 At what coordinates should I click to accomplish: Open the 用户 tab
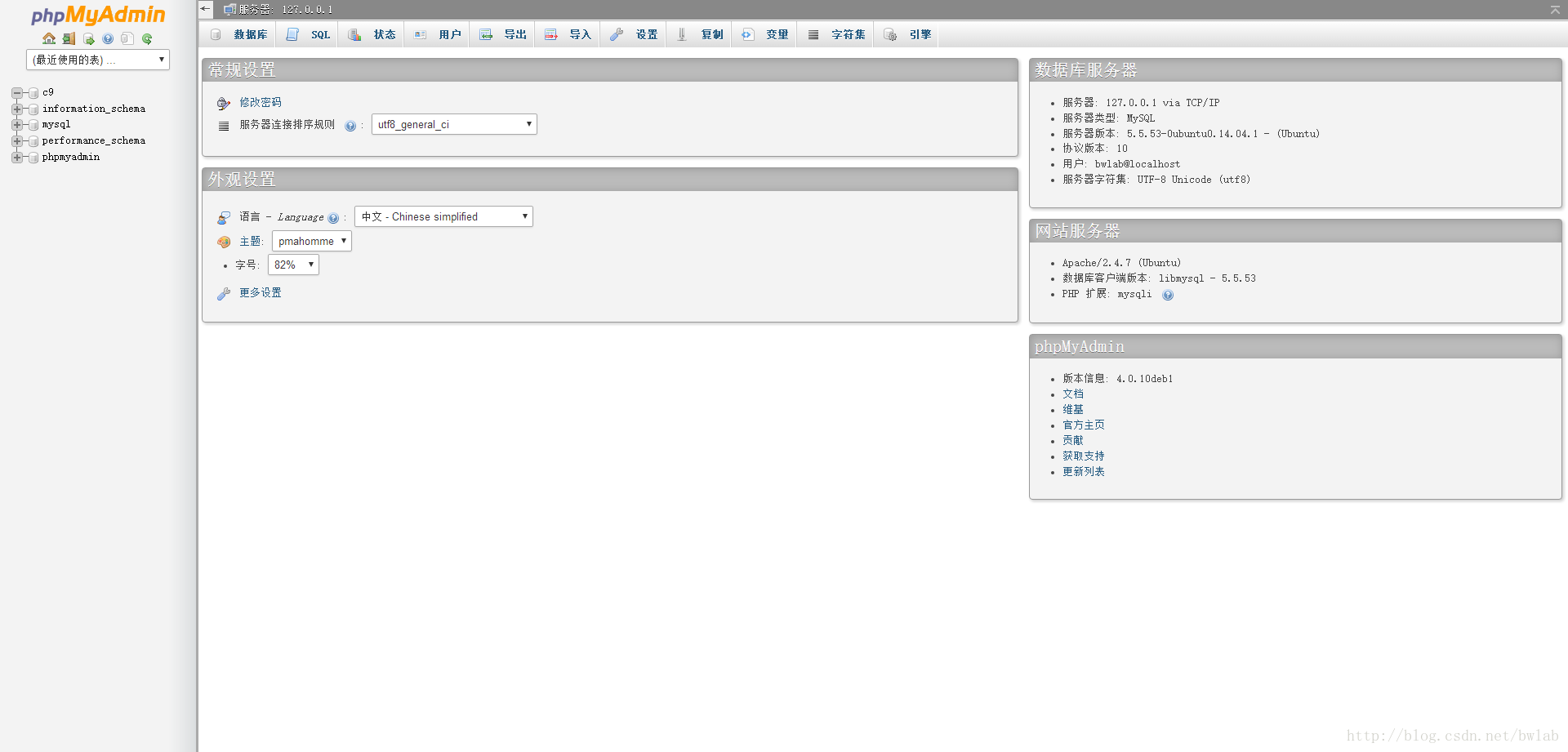click(438, 34)
